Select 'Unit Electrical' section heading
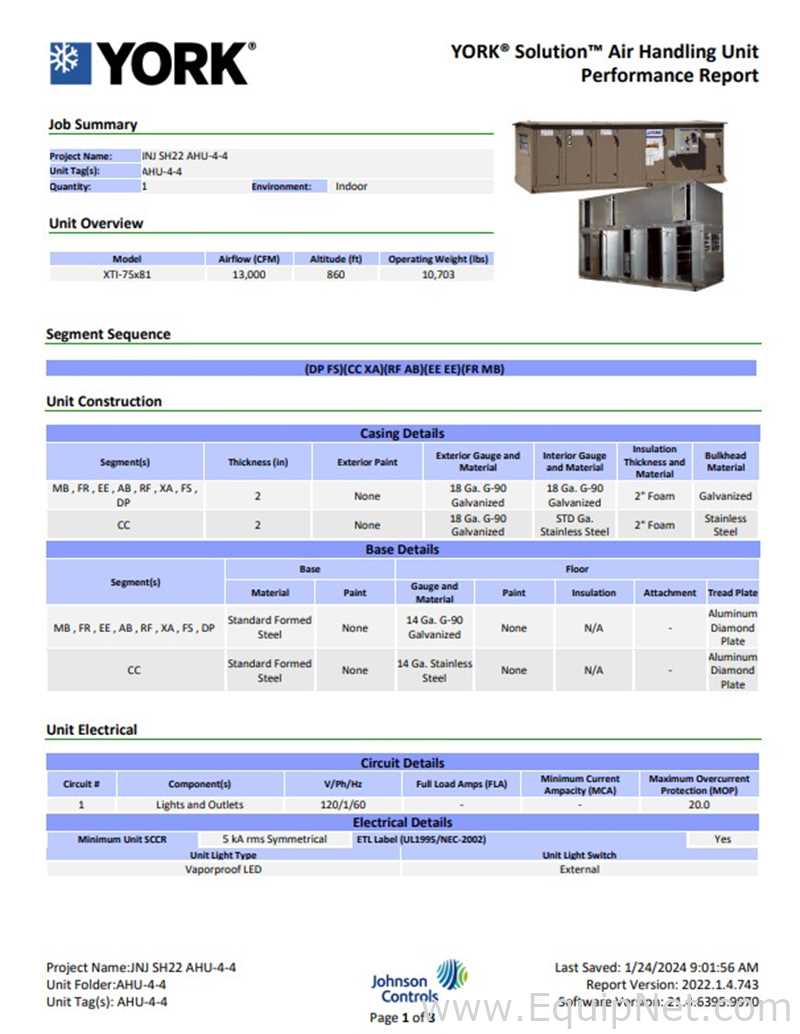The image size is (800, 1034). point(92,729)
